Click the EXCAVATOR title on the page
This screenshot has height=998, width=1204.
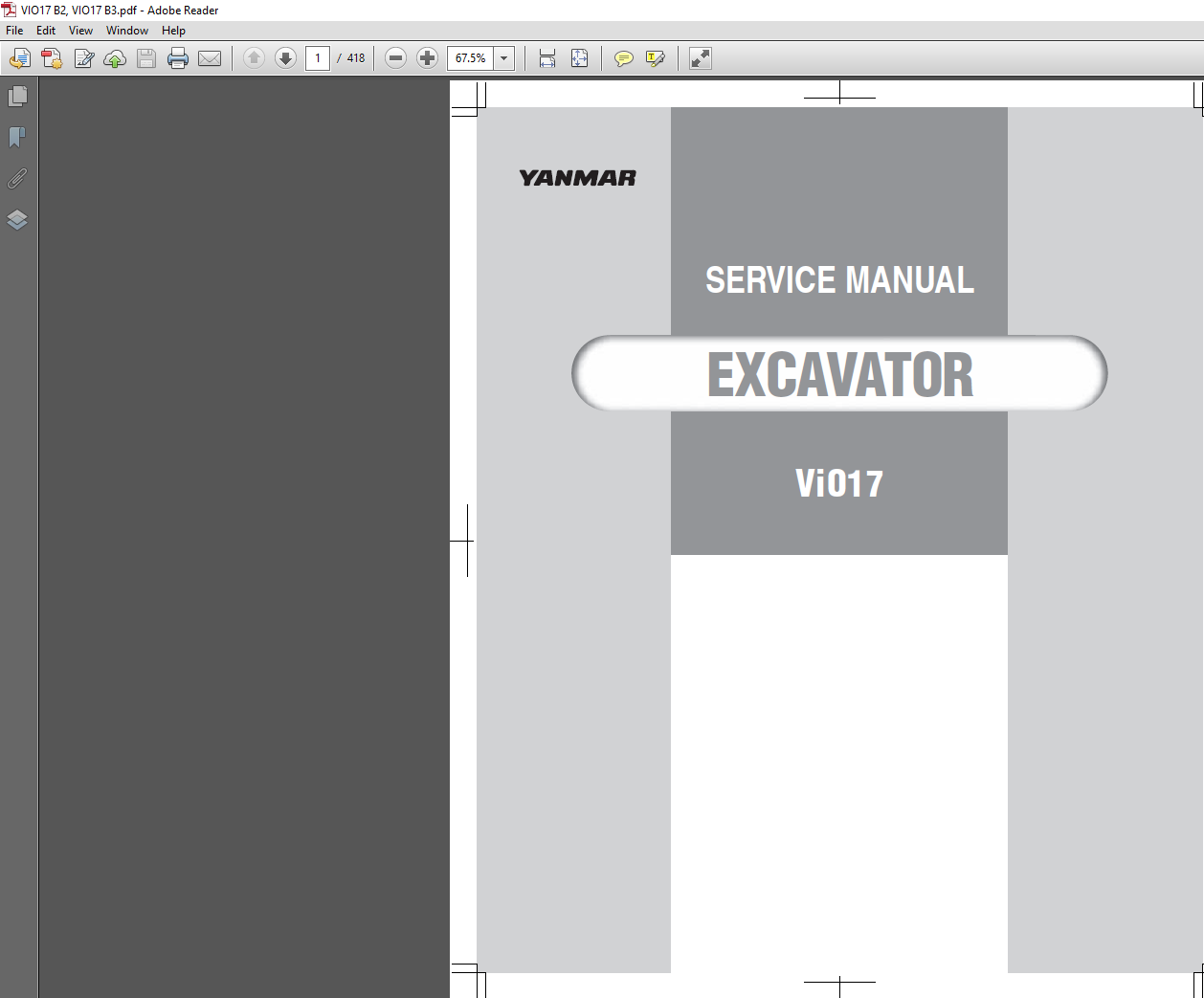click(x=839, y=374)
